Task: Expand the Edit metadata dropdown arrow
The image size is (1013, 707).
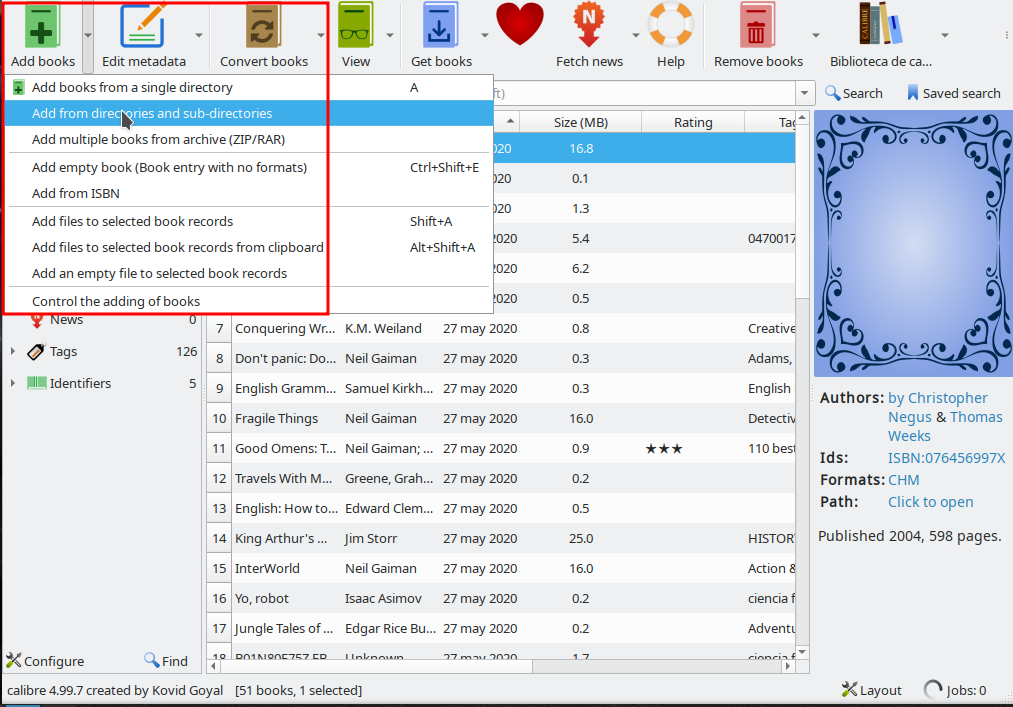Action: point(199,36)
